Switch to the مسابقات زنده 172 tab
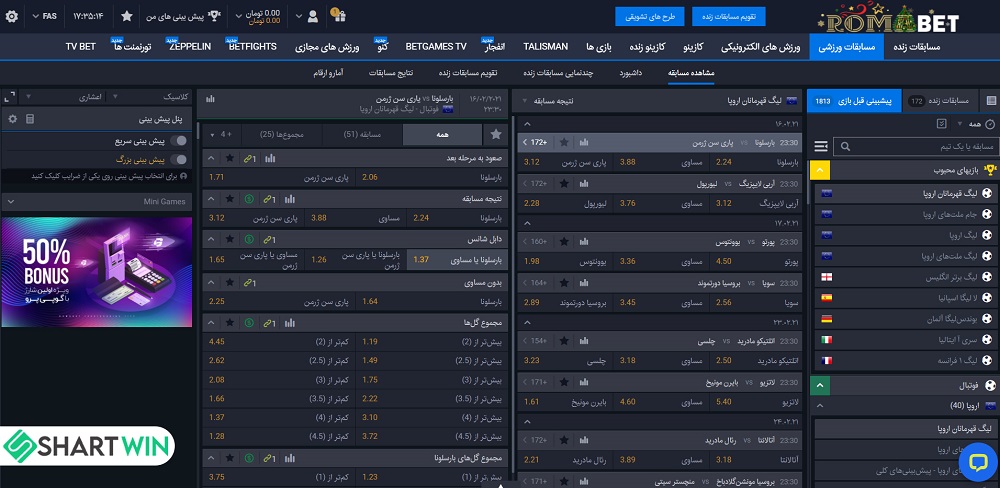This screenshot has width=1000, height=488. pyautogui.click(x=939, y=100)
